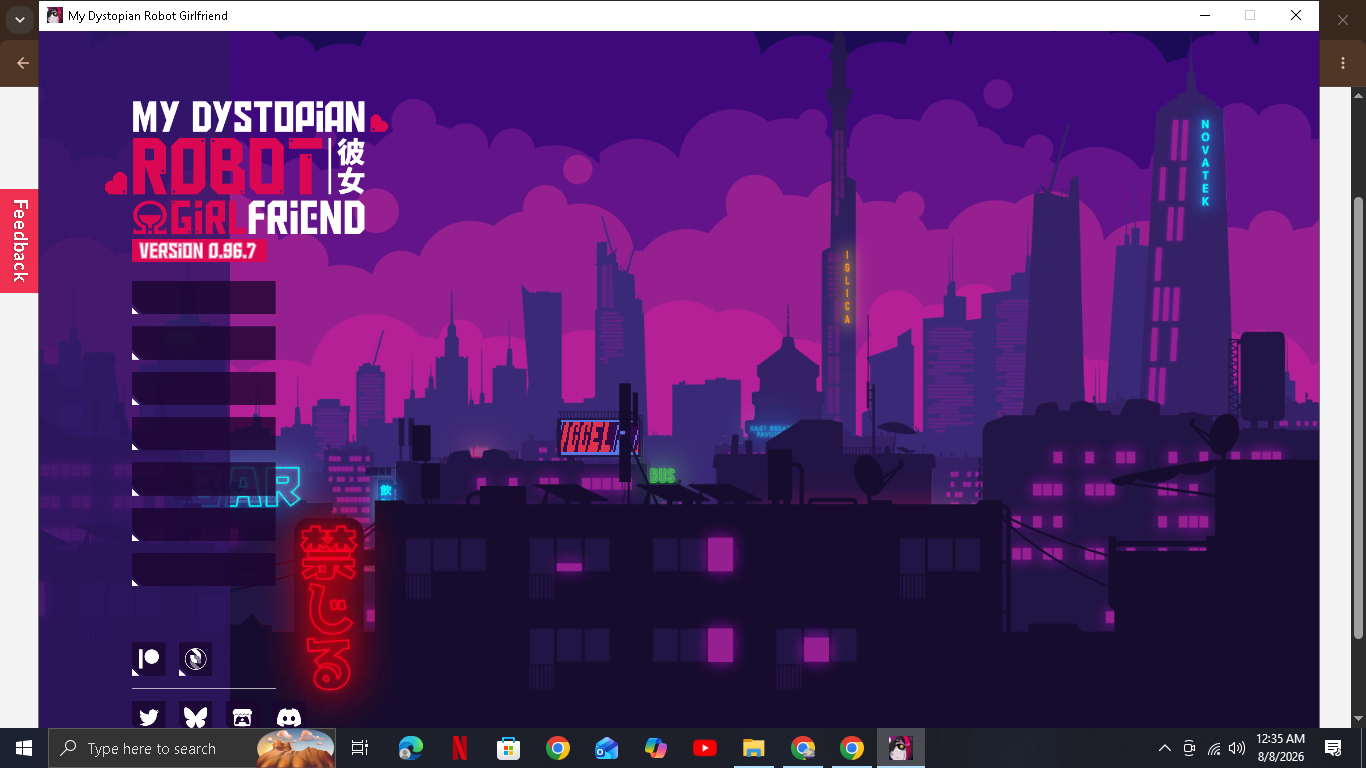The image size is (1366, 768).
Task: Open Microsoft Store from the taskbar
Action: click(509, 748)
